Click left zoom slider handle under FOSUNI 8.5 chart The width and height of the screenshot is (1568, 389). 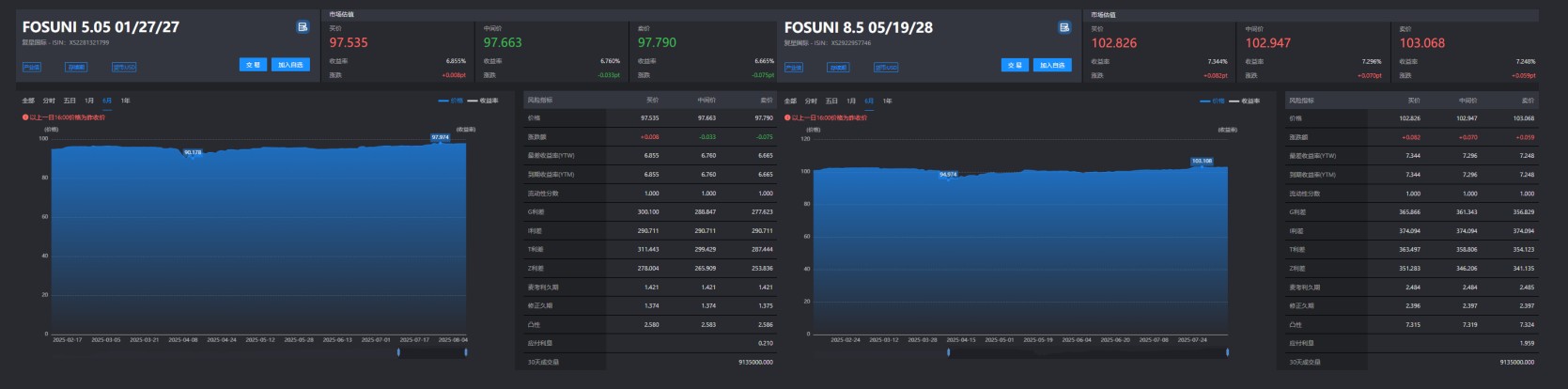coord(948,352)
